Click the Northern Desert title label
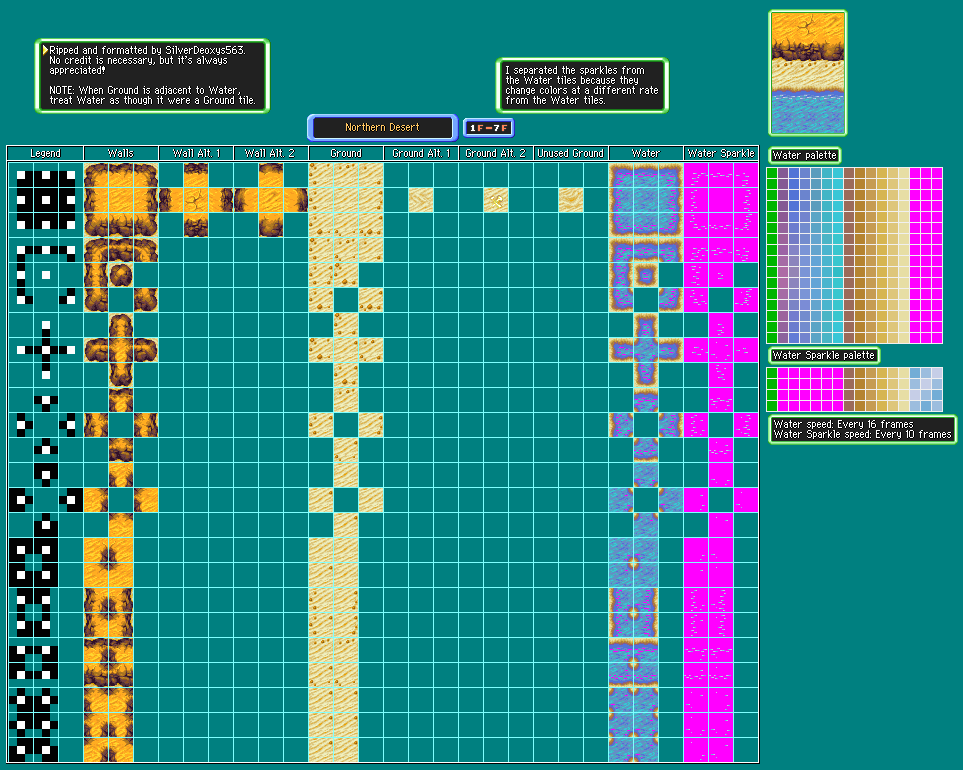 coord(382,128)
